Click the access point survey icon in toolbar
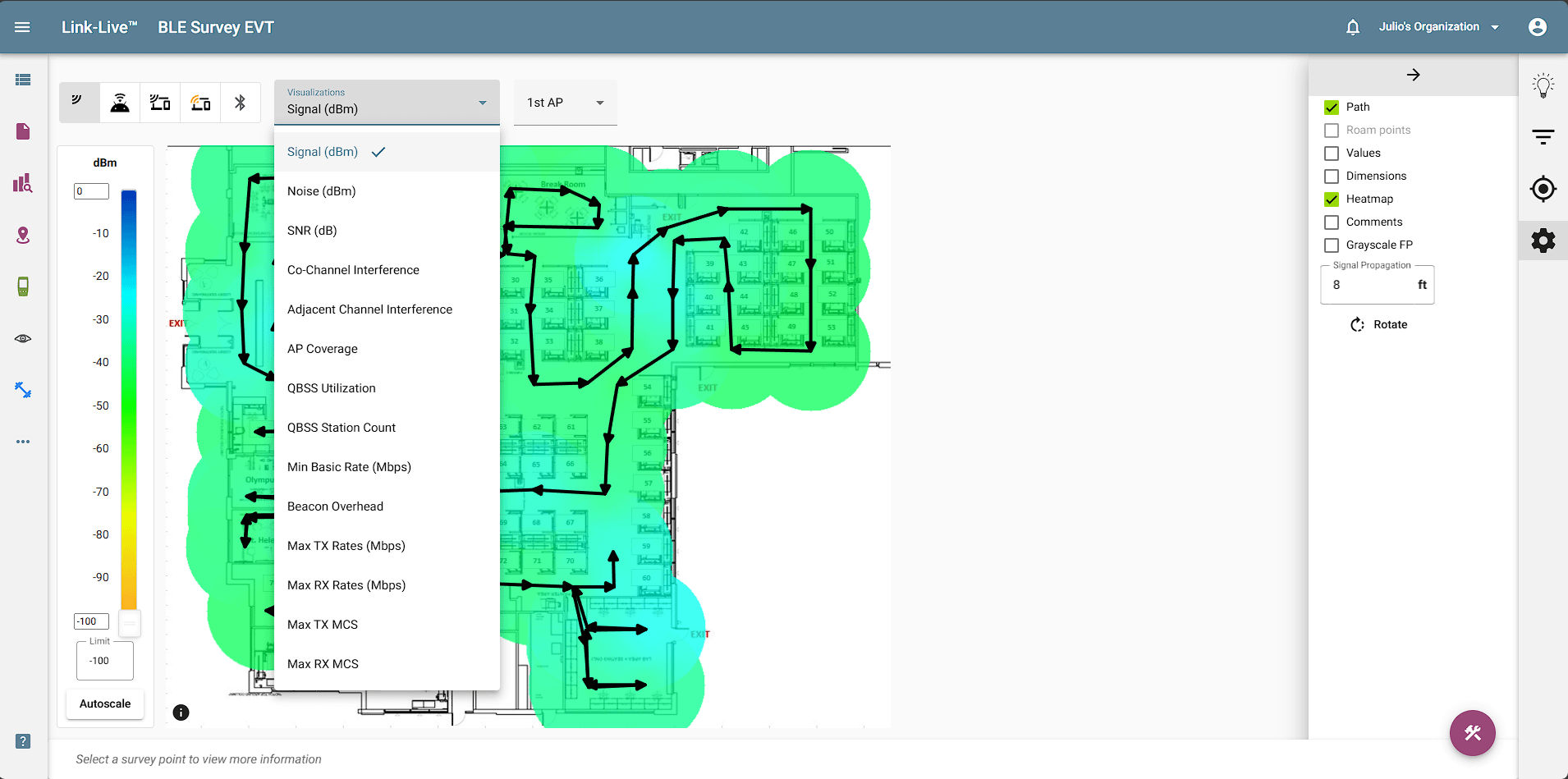The width and height of the screenshot is (1568, 779). [120, 102]
